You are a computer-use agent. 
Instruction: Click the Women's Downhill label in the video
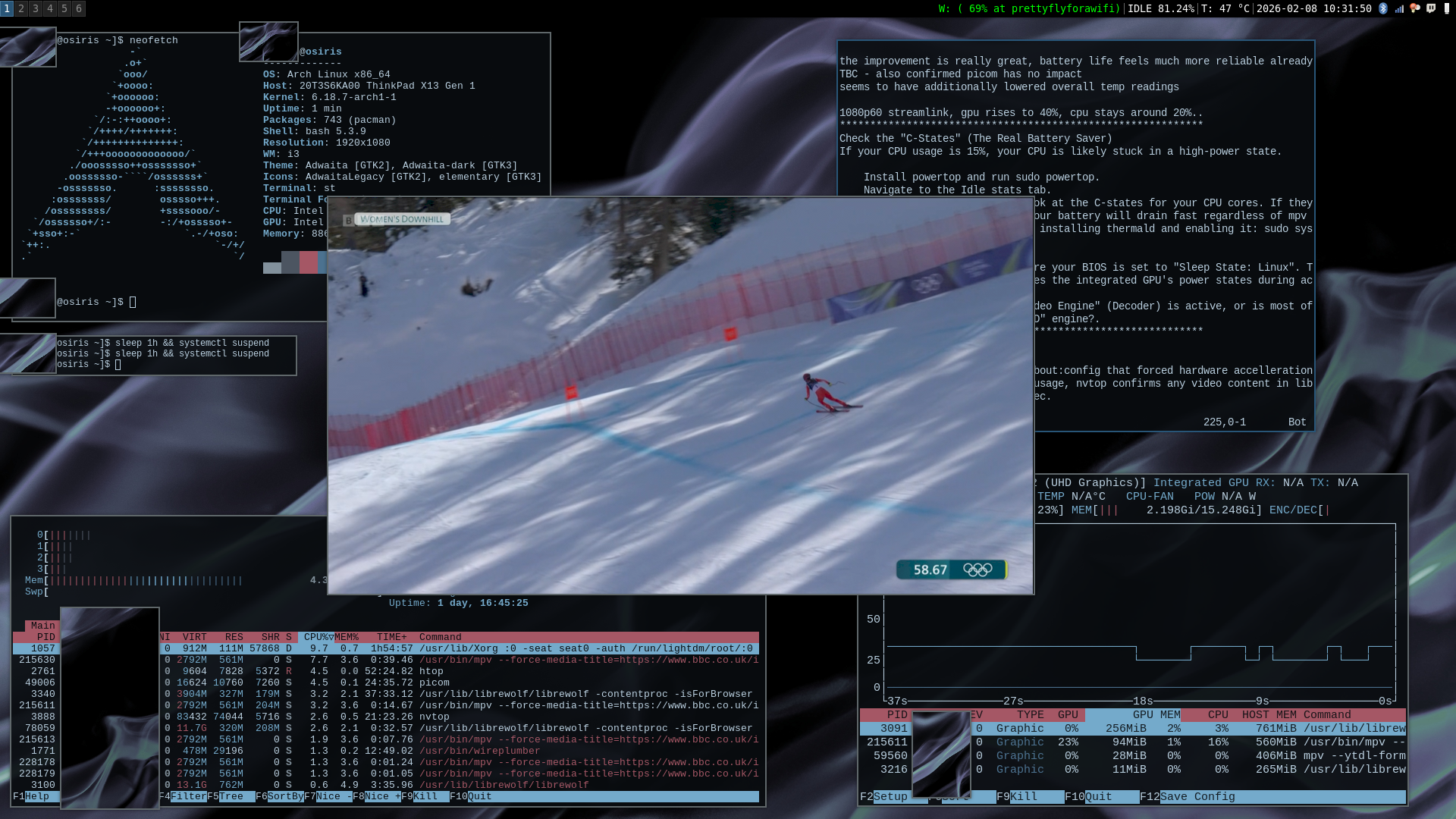[402, 219]
